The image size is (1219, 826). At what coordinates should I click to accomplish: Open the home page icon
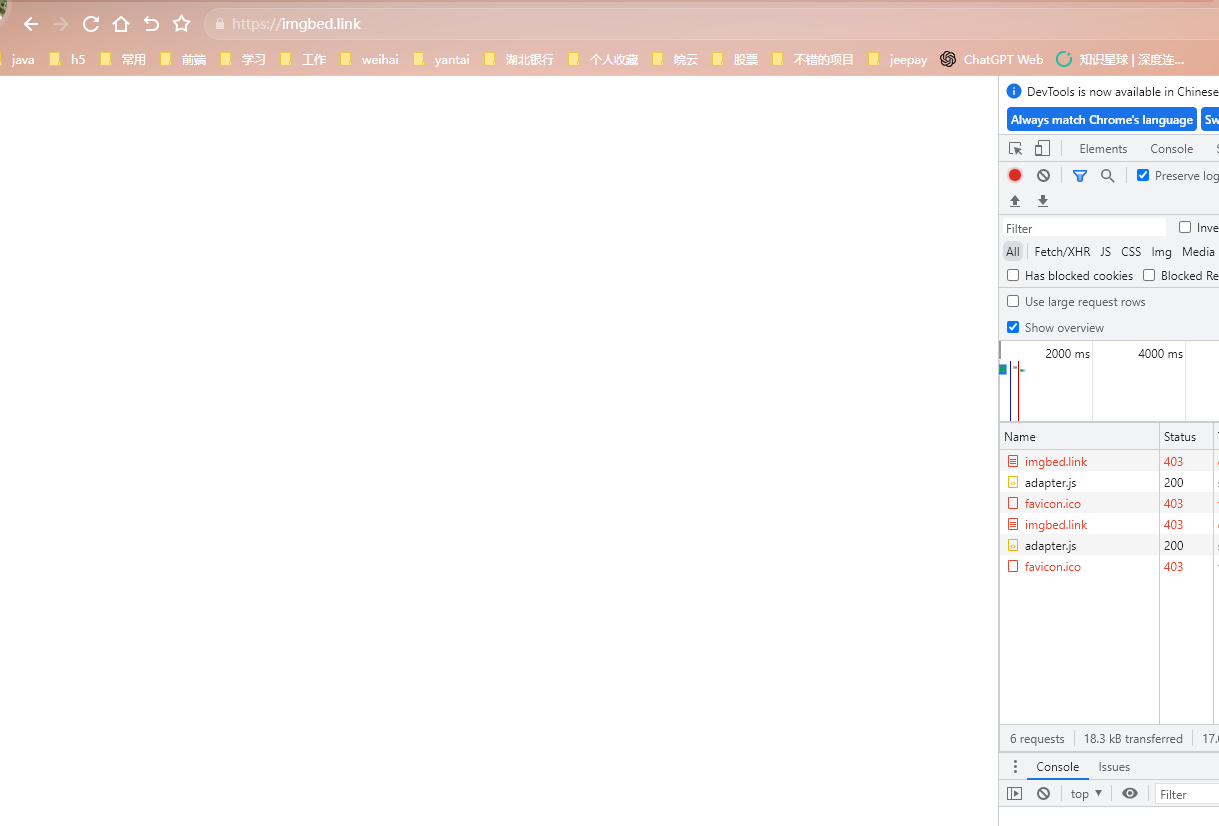[x=121, y=24]
